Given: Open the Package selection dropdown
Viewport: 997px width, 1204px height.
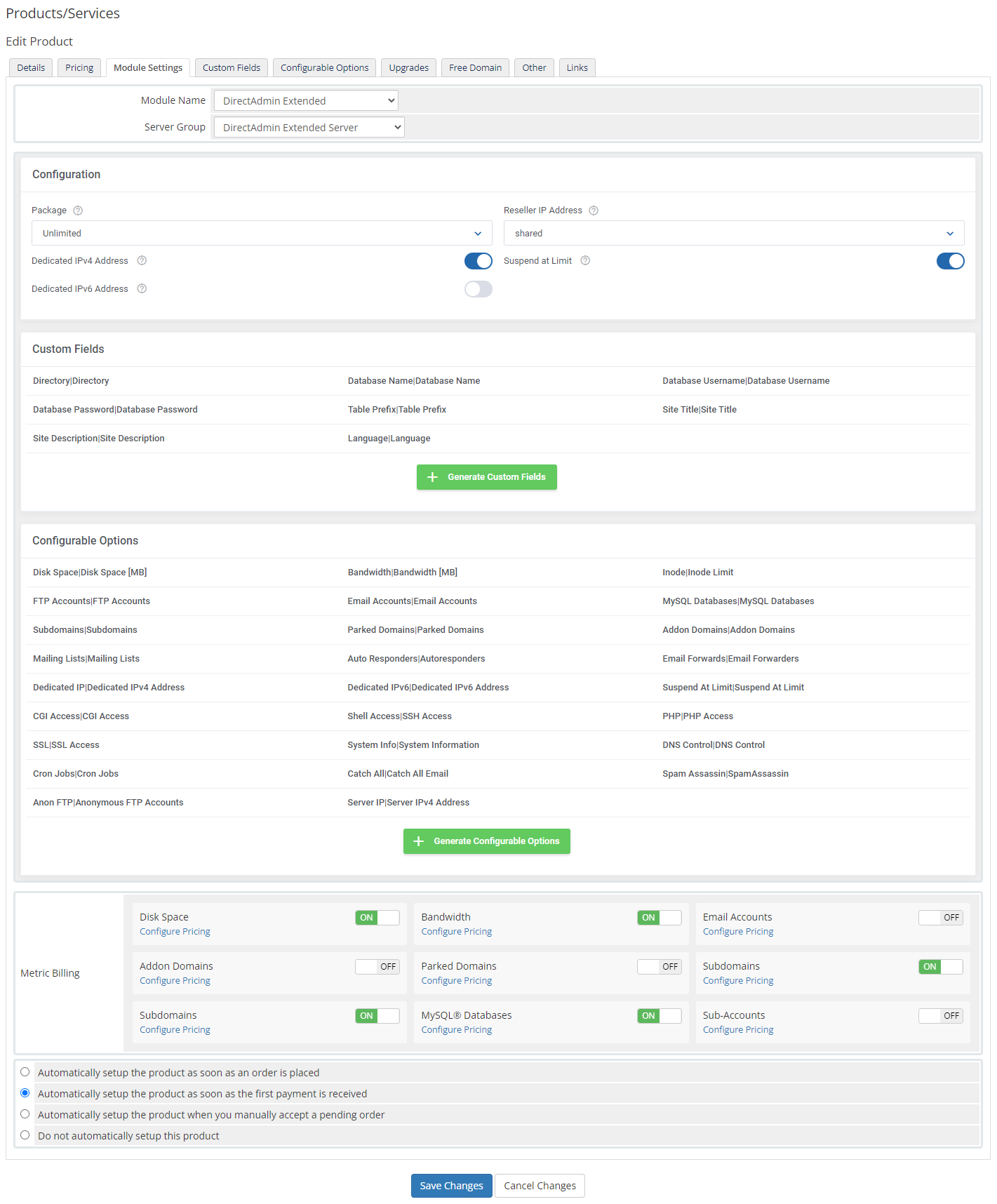Looking at the screenshot, I should point(262,234).
